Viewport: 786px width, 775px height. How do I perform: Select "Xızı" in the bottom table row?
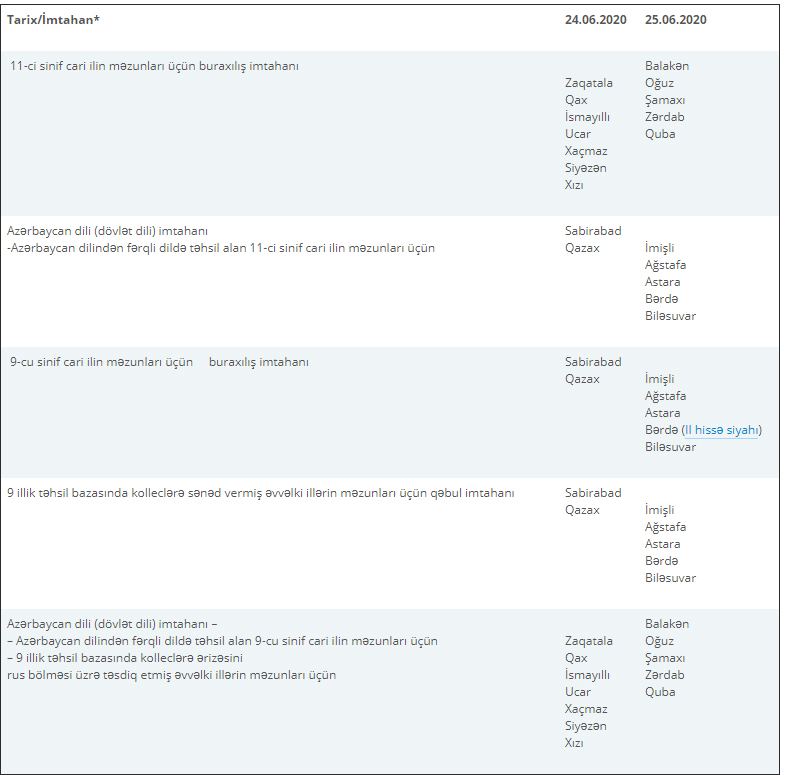coord(574,743)
